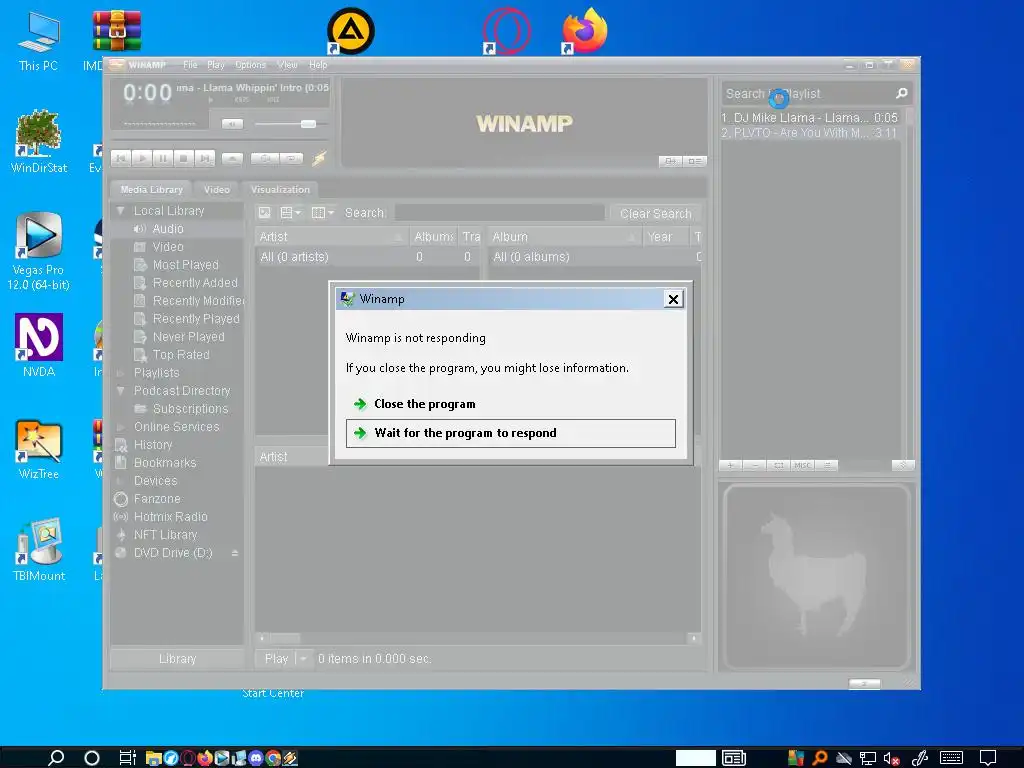Viewport: 1024px width, 768px height.
Task: Eject the DVD Drive (D:)
Action: (234, 552)
